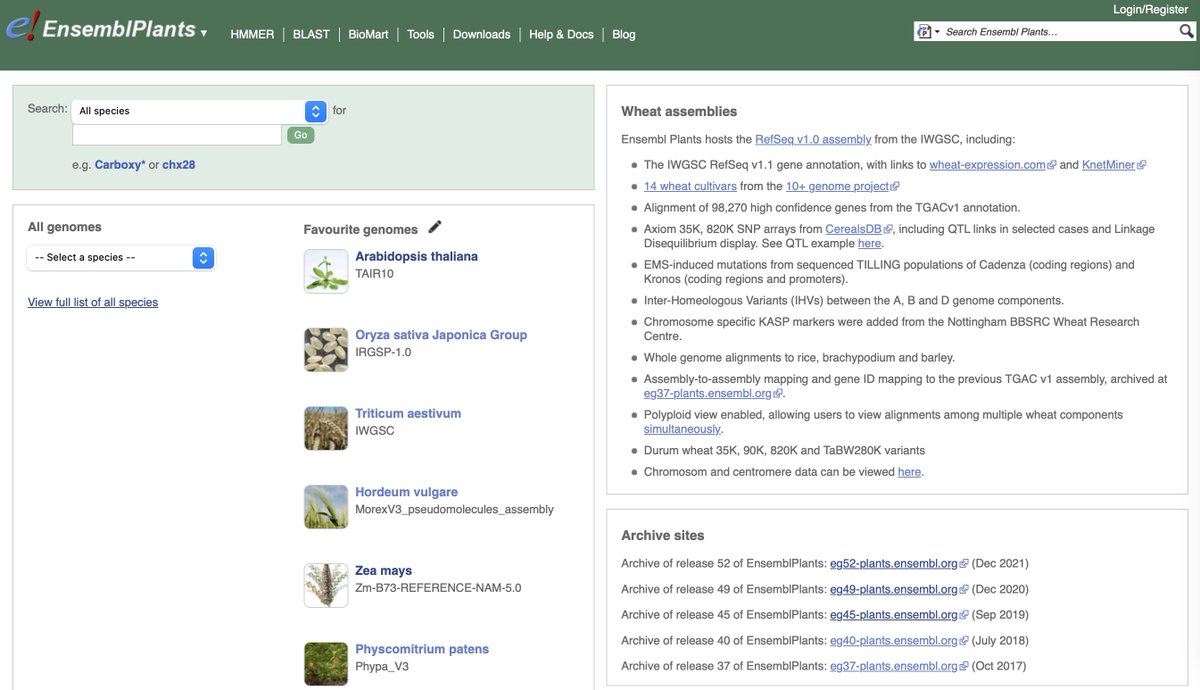Click the Zm-B73-REFERENCE-NAM-5.0 assembly text
1200x690 pixels.
(438, 588)
